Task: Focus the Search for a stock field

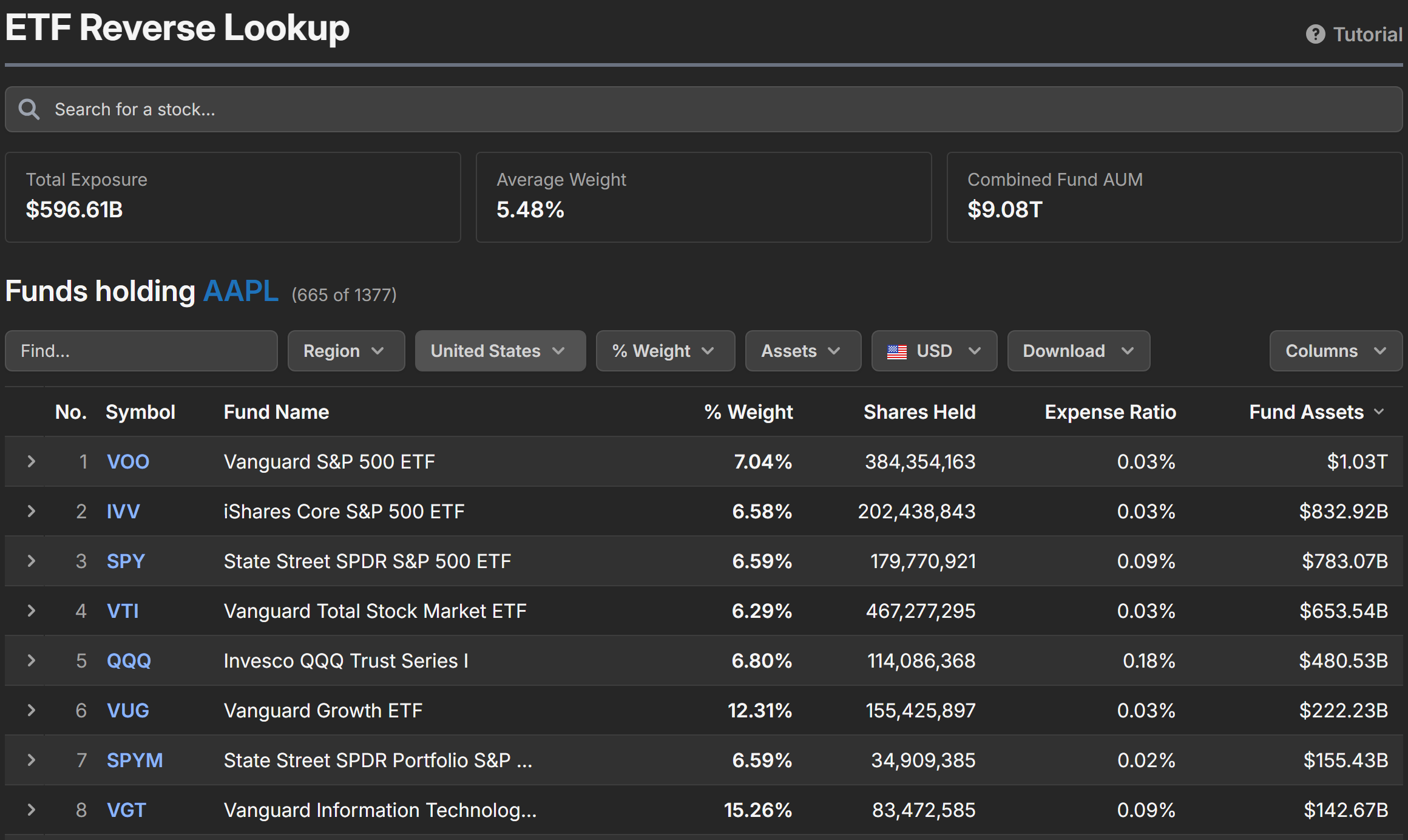Action: [703, 109]
